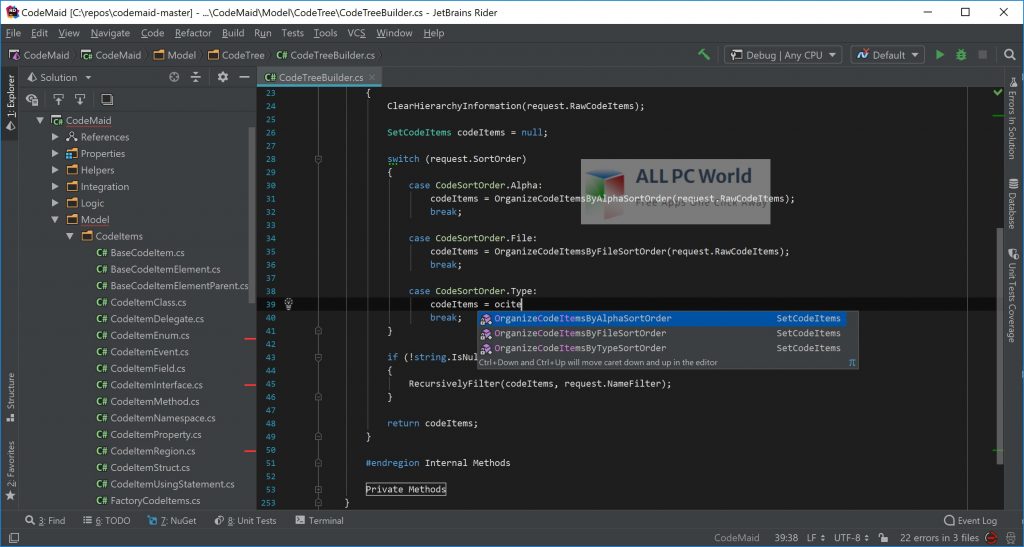The image size is (1024, 547).
Task: Toggle fold marker at line 41
Action: [318, 331]
